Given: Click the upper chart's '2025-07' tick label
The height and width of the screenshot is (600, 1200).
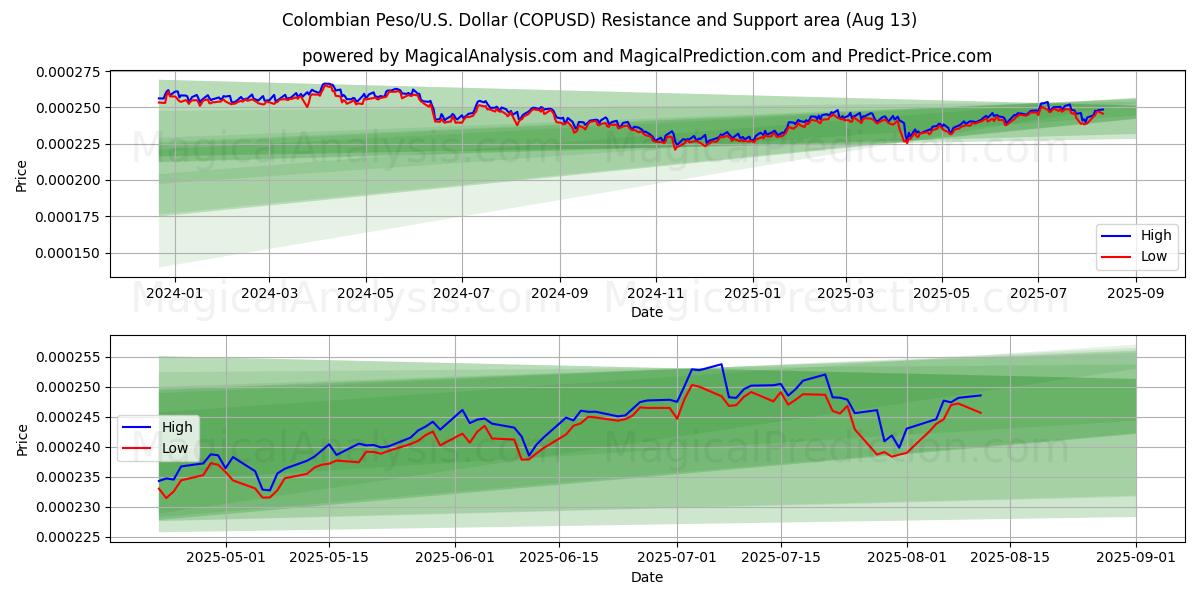Looking at the screenshot, I should point(1037,293).
